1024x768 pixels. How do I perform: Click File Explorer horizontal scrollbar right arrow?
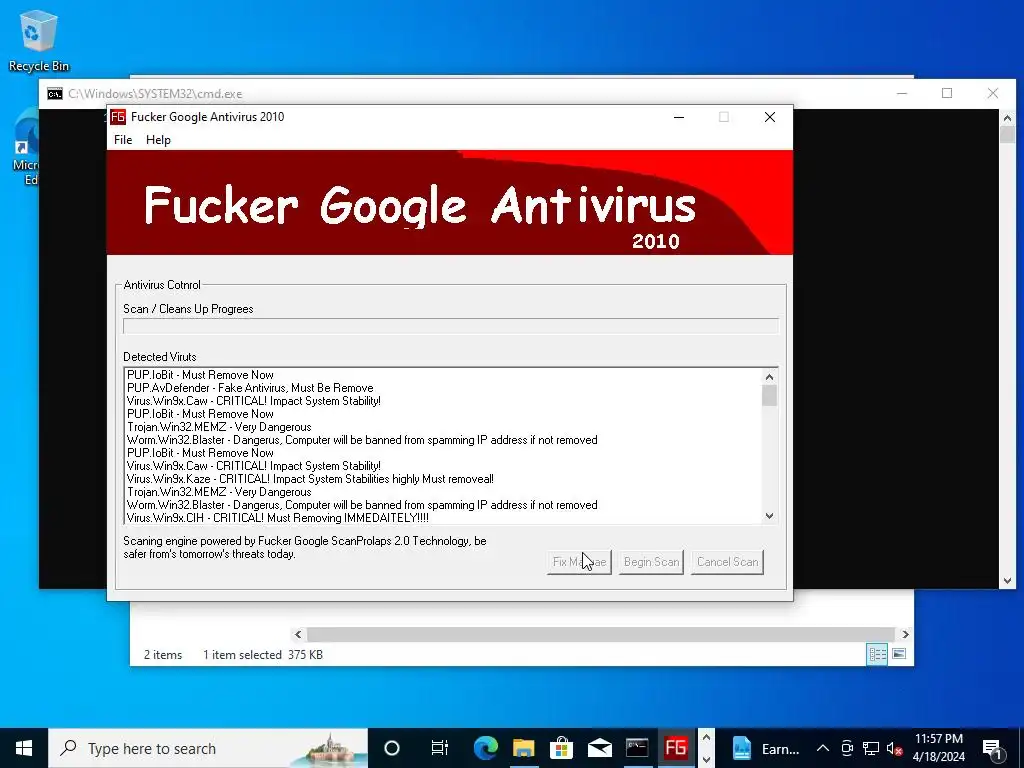pyautogui.click(x=905, y=634)
